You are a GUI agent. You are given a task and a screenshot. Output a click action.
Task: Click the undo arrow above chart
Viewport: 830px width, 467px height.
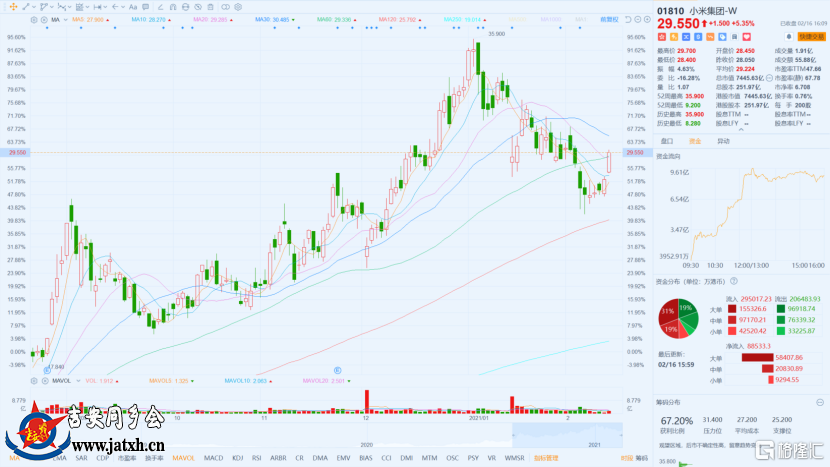(628, 20)
